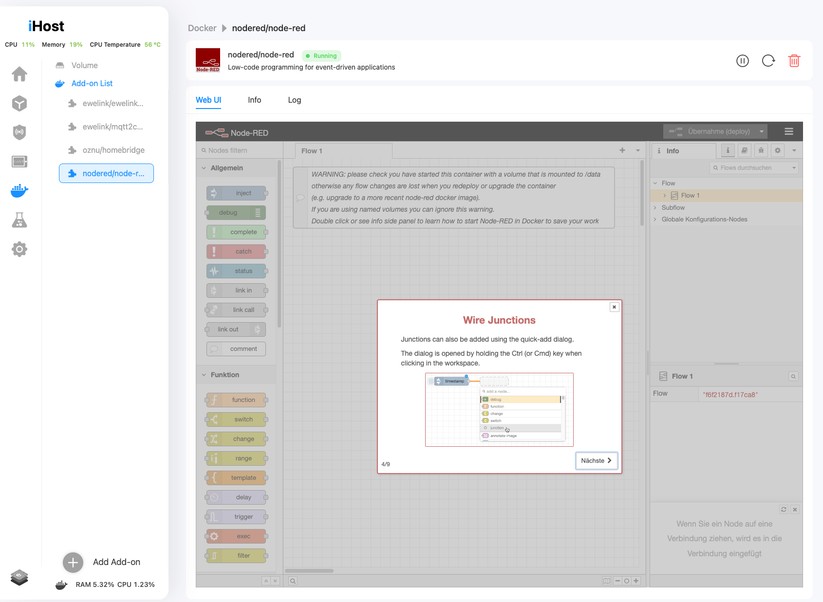
Task: Select the delay node in the palette
Action: pyautogui.click(x=237, y=496)
